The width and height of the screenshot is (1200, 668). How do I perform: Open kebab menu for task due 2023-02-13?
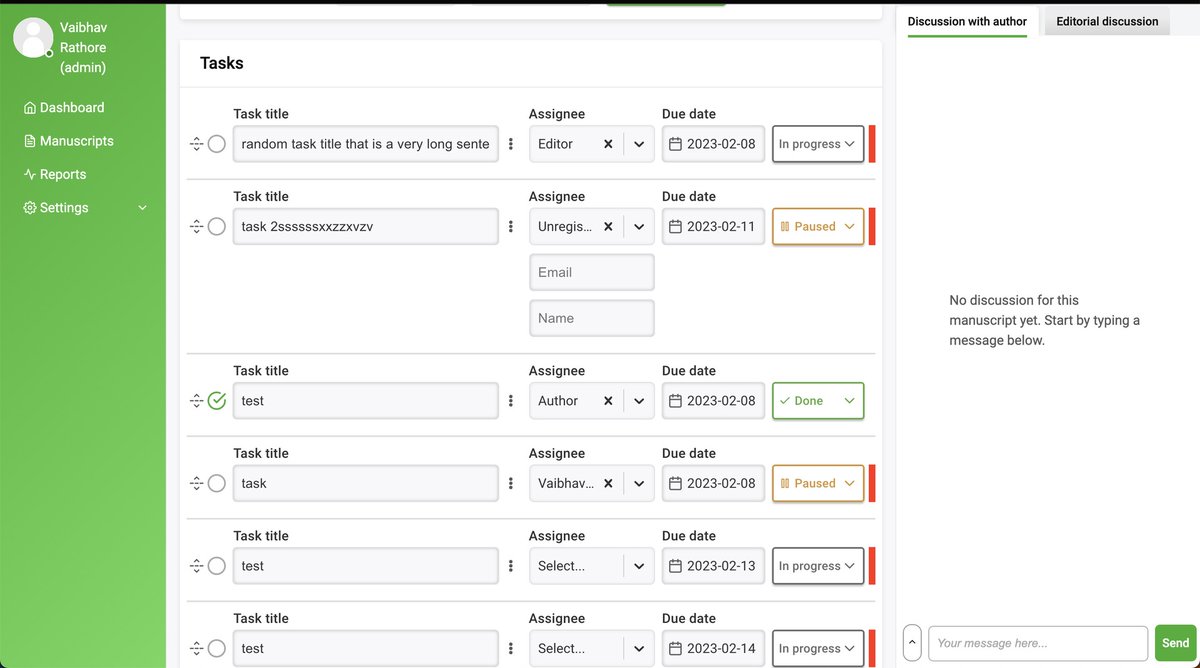click(511, 566)
